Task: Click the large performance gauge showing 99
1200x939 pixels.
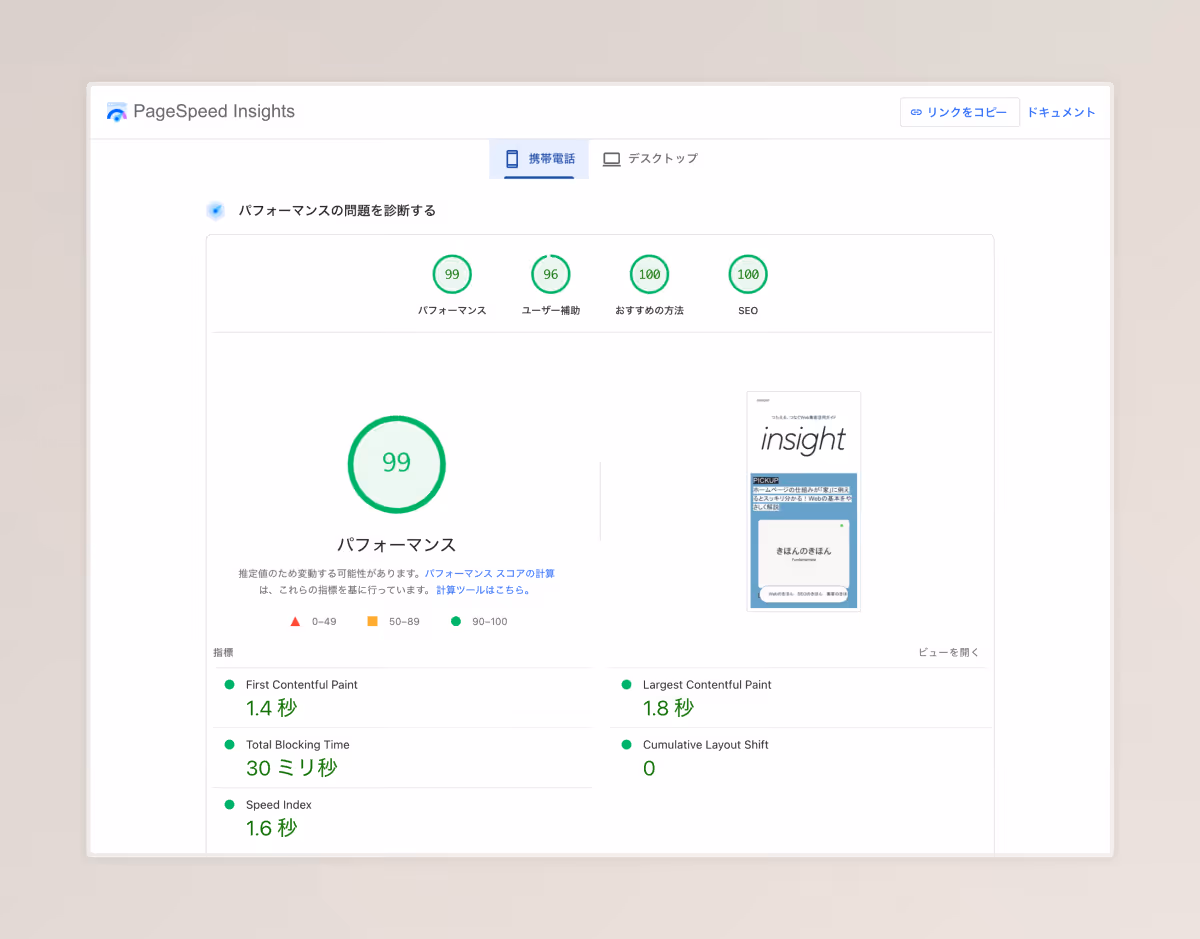Action: [x=396, y=463]
